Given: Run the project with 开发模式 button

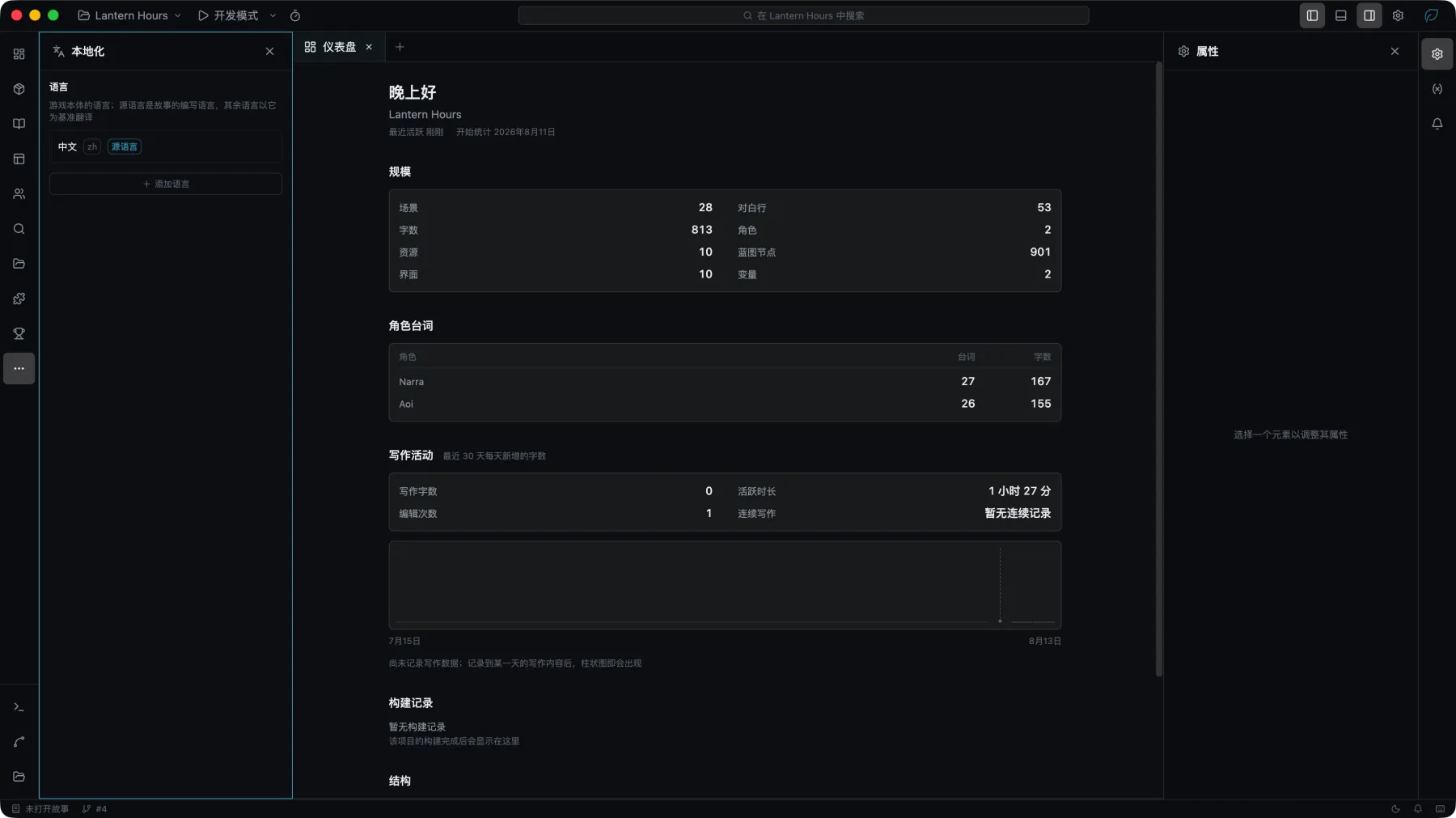Looking at the screenshot, I should click(228, 15).
